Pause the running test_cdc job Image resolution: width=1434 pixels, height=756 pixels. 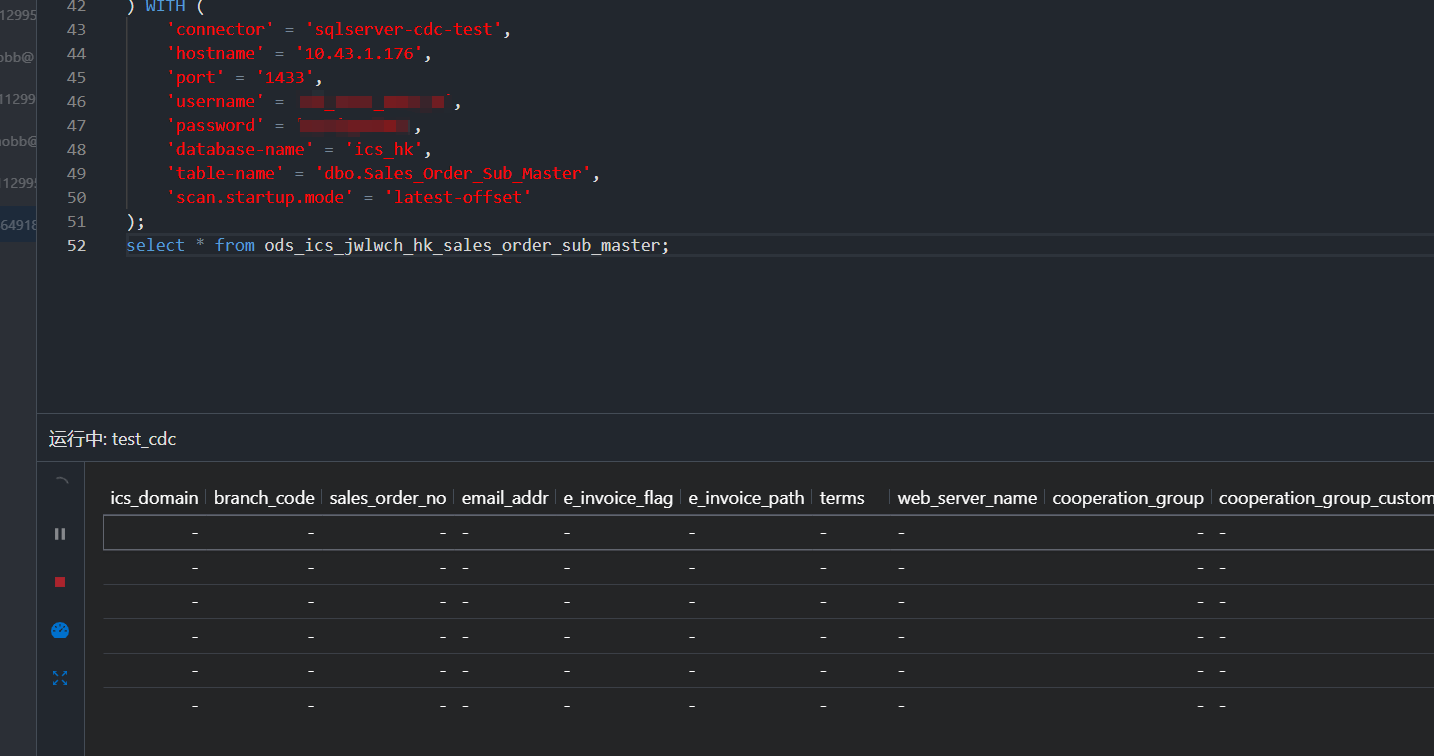coord(60,534)
